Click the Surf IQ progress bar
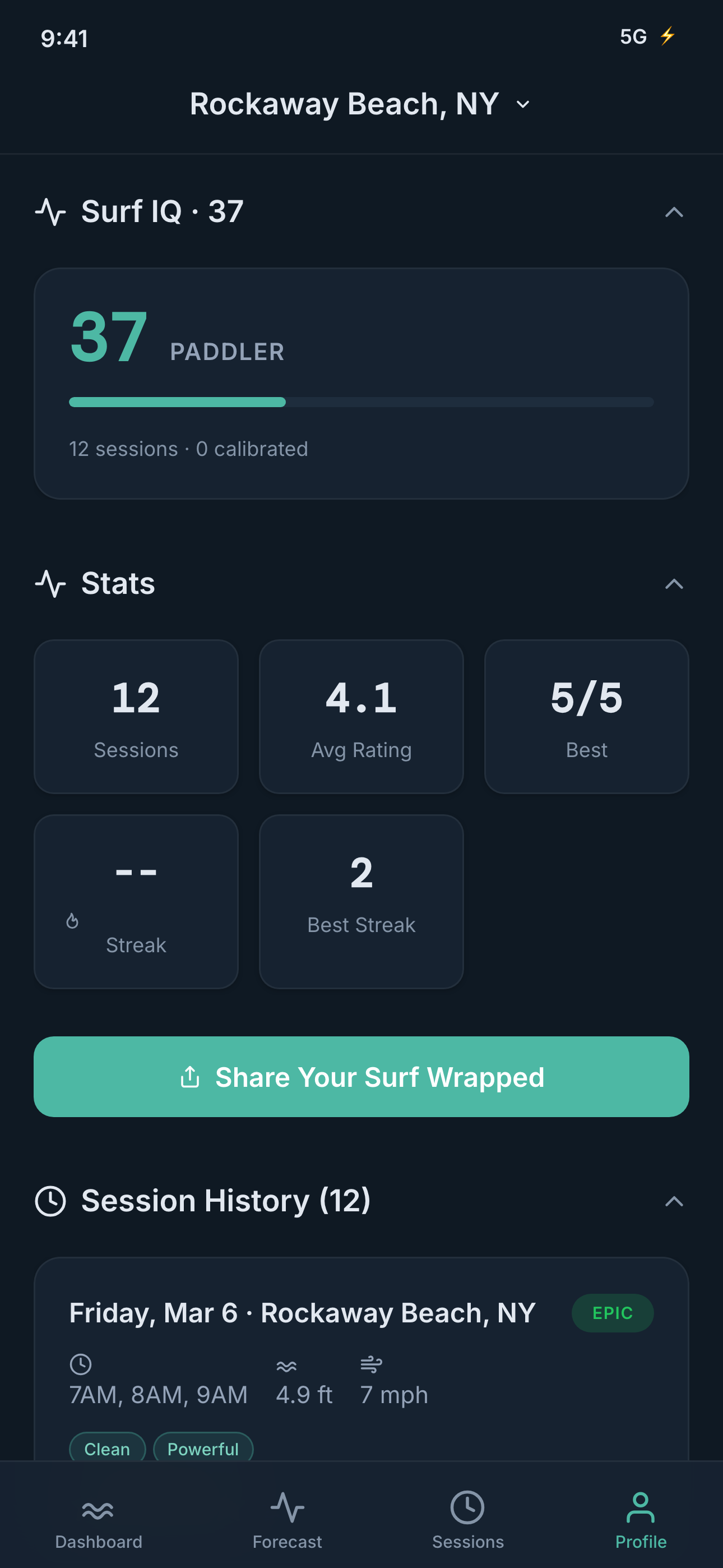 click(x=361, y=402)
